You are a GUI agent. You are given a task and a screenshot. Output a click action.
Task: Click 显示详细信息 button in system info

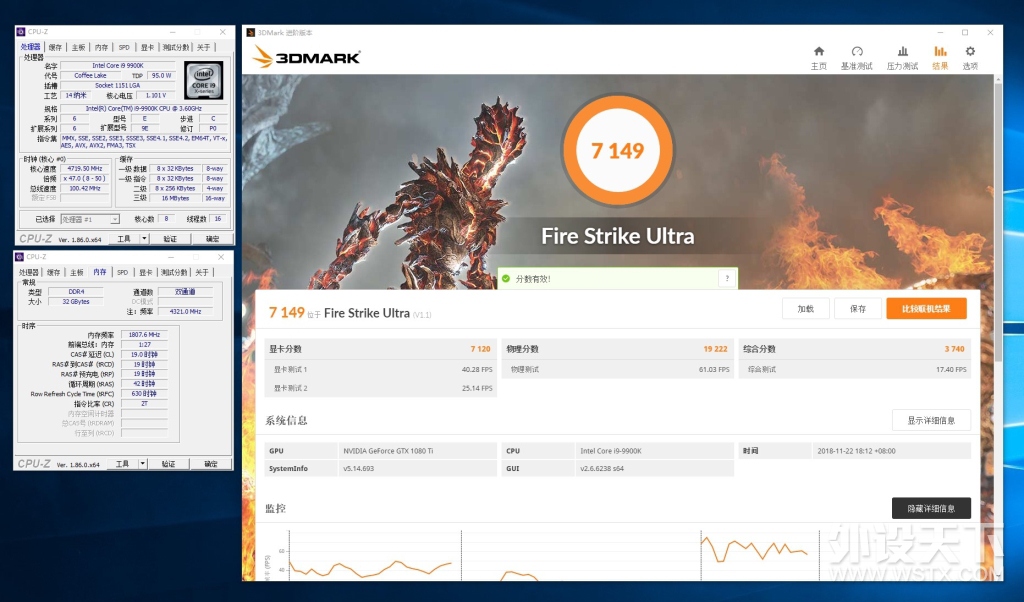(931, 420)
